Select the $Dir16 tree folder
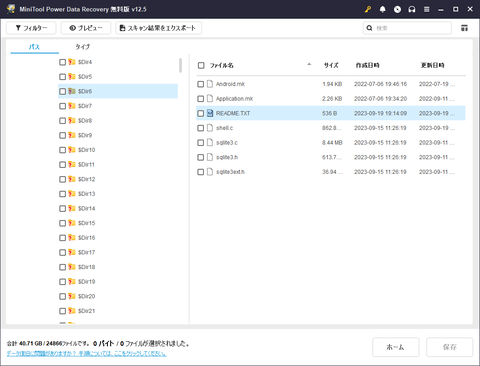This screenshot has width=480, height=366. point(86,238)
